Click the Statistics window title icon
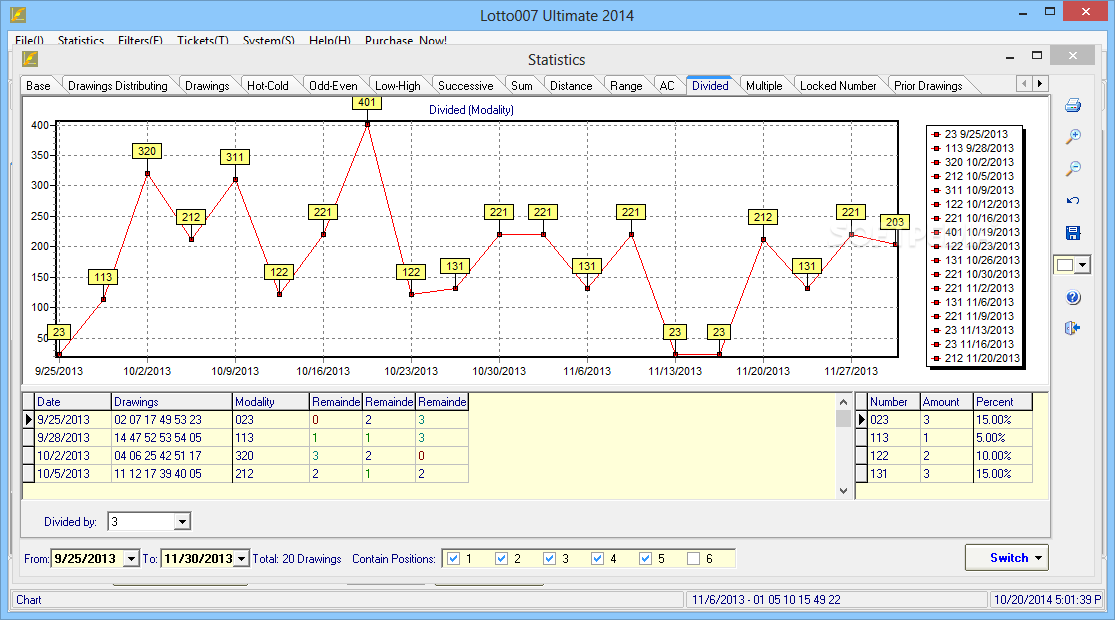This screenshot has height=620, width=1115. pos(30,59)
